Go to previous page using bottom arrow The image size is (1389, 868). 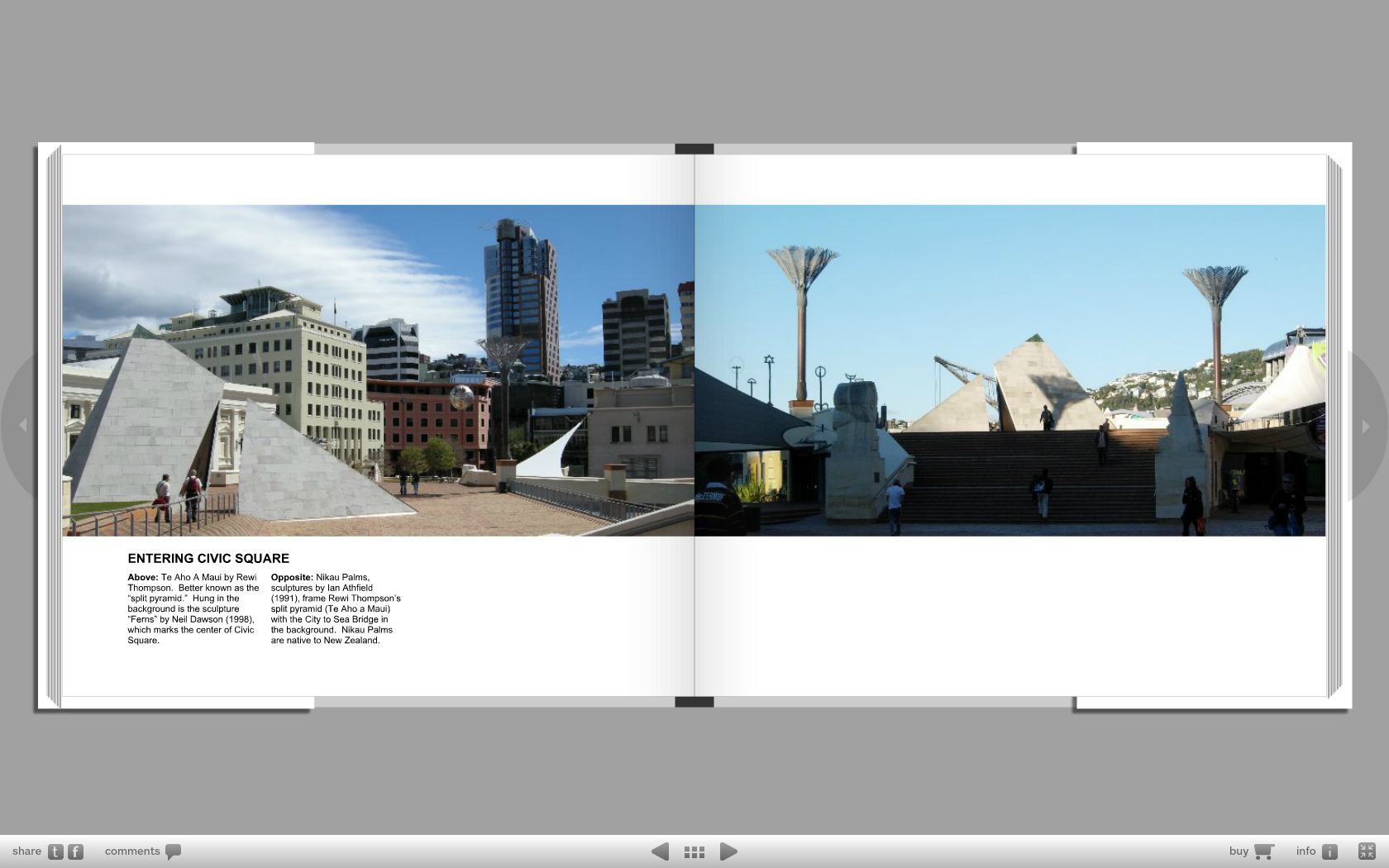click(660, 851)
